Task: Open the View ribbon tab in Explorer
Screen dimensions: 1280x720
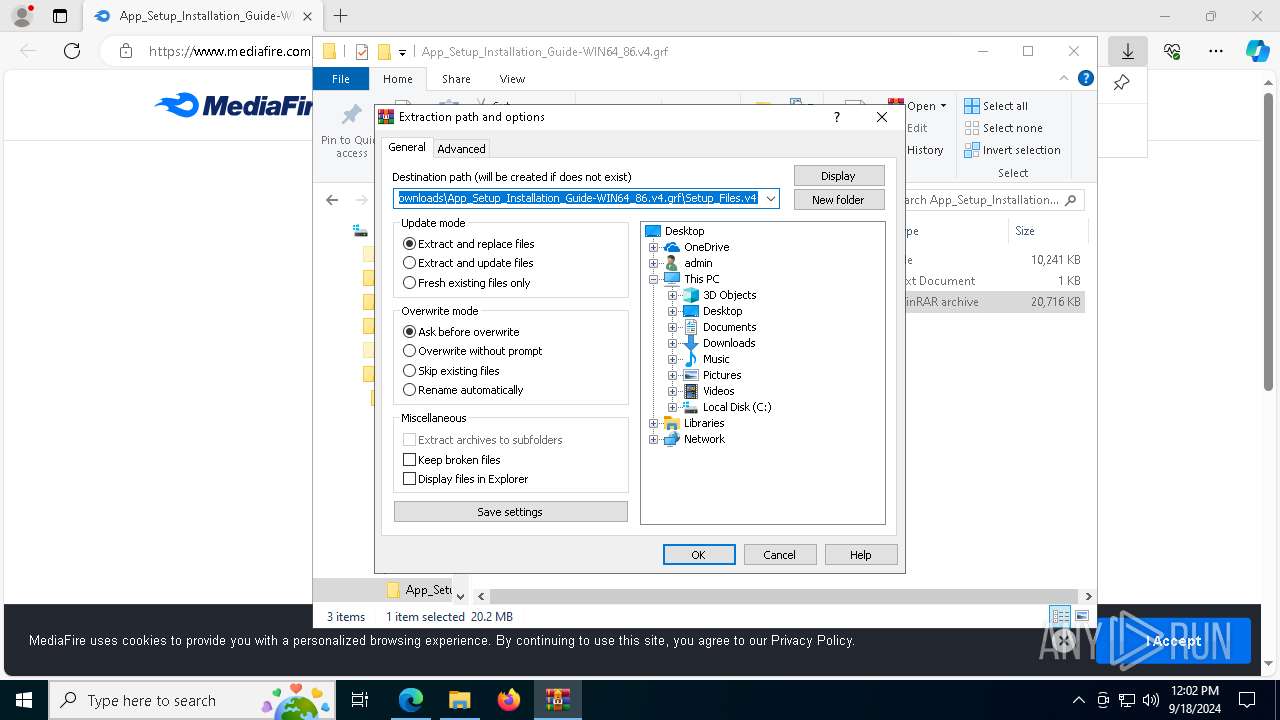Action: coord(512,79)
